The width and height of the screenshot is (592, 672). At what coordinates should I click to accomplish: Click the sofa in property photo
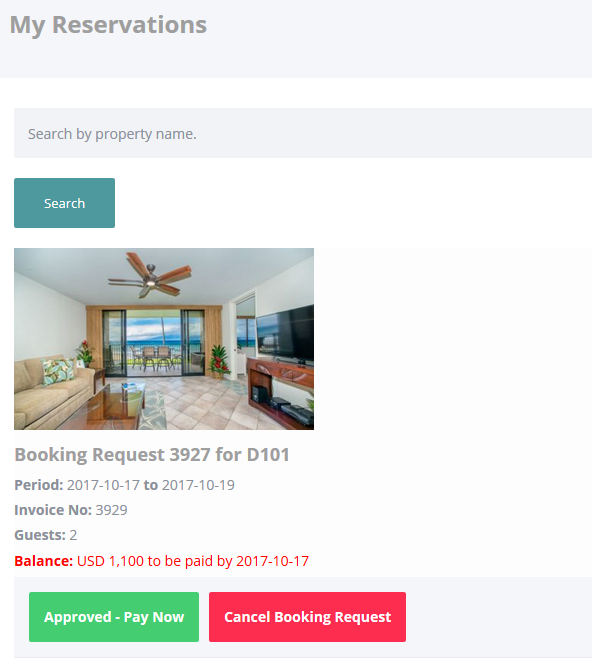click(54, 392)
